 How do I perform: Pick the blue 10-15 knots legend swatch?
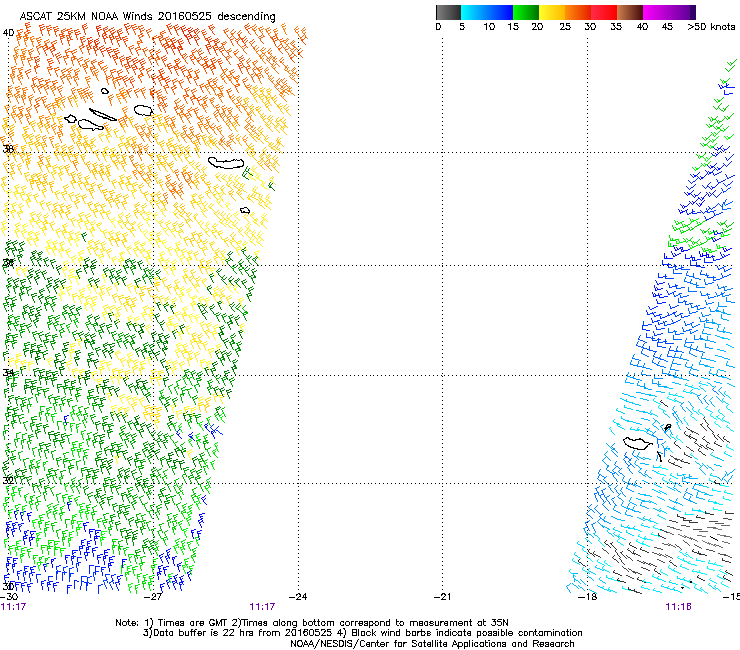(500, 12)
